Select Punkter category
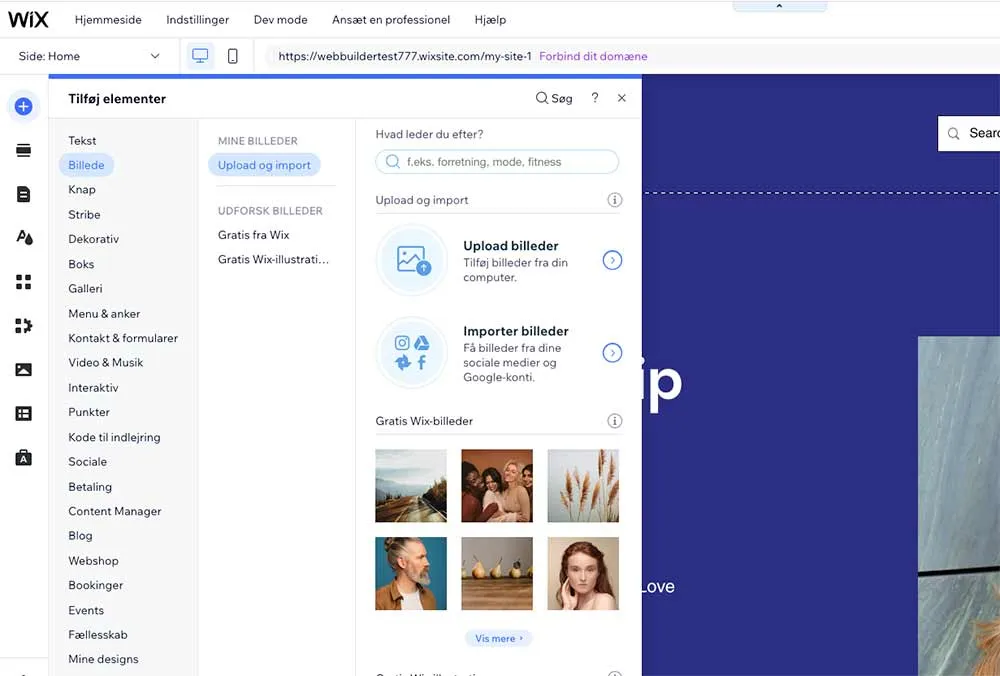Viewport: 1000px width, 676px height. [x=89, y=412]
